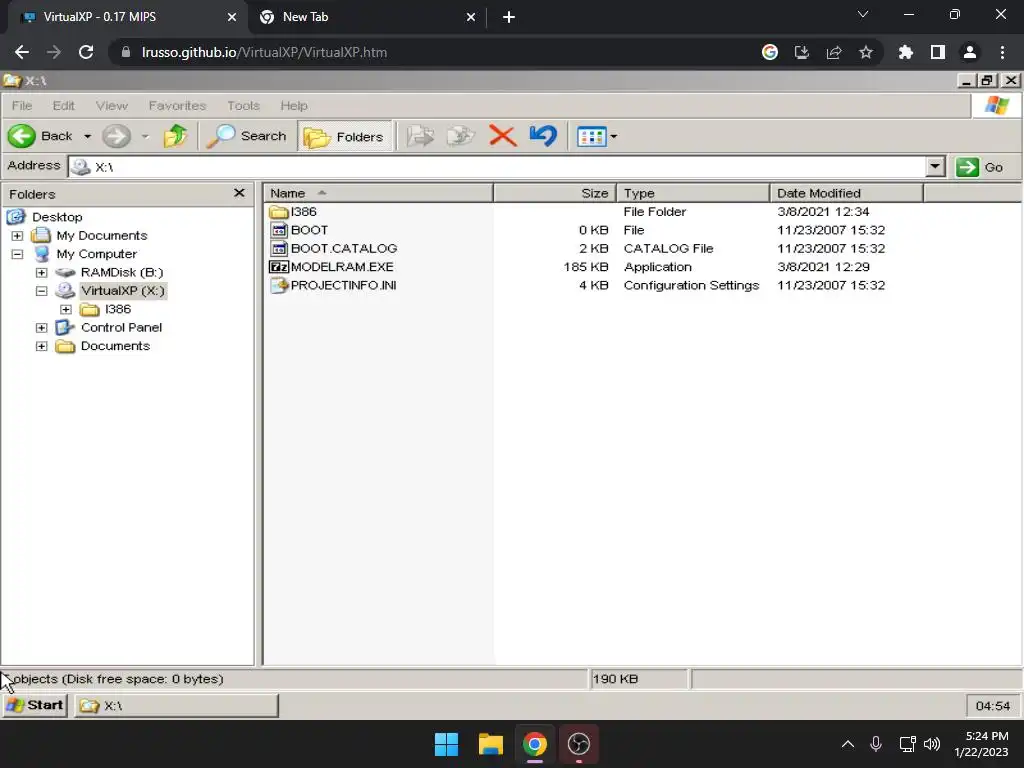This screenshot has width=1024, height=768.
Task: Expand RAMDisk (B:) tree node
Action: [41, 272]
